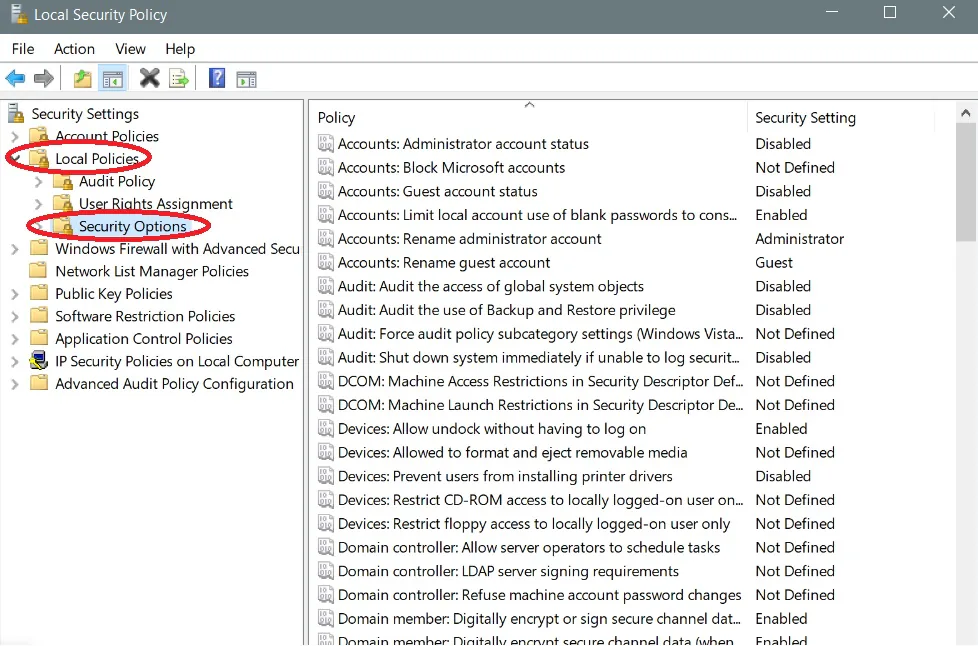Select Security Settings root label
978x646 pixels.
[x=85, y=113]
